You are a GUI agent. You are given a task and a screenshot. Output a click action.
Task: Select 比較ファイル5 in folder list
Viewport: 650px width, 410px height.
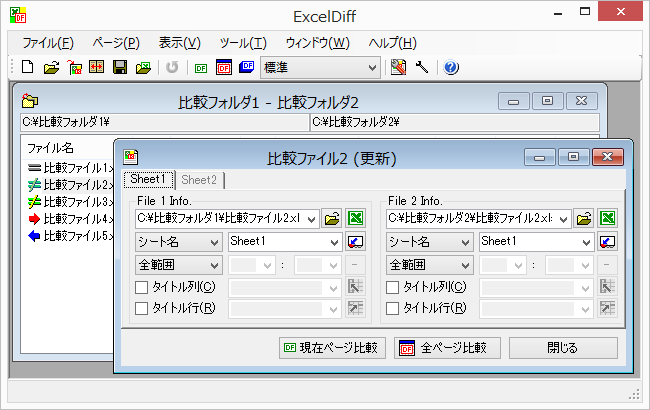click(x=70, y=236)
